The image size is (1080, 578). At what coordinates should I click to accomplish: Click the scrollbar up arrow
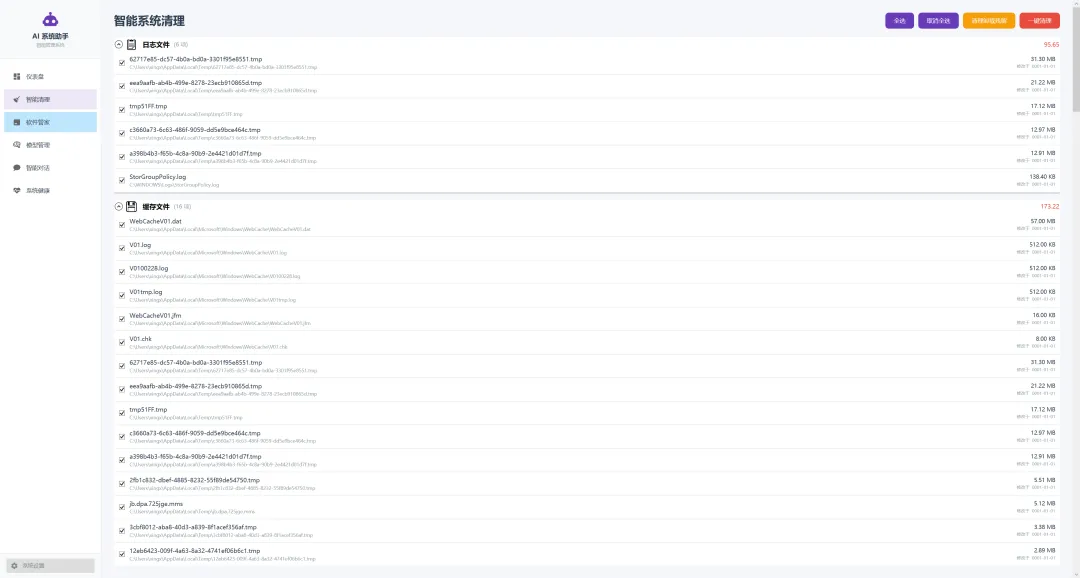coord(1076,3)
